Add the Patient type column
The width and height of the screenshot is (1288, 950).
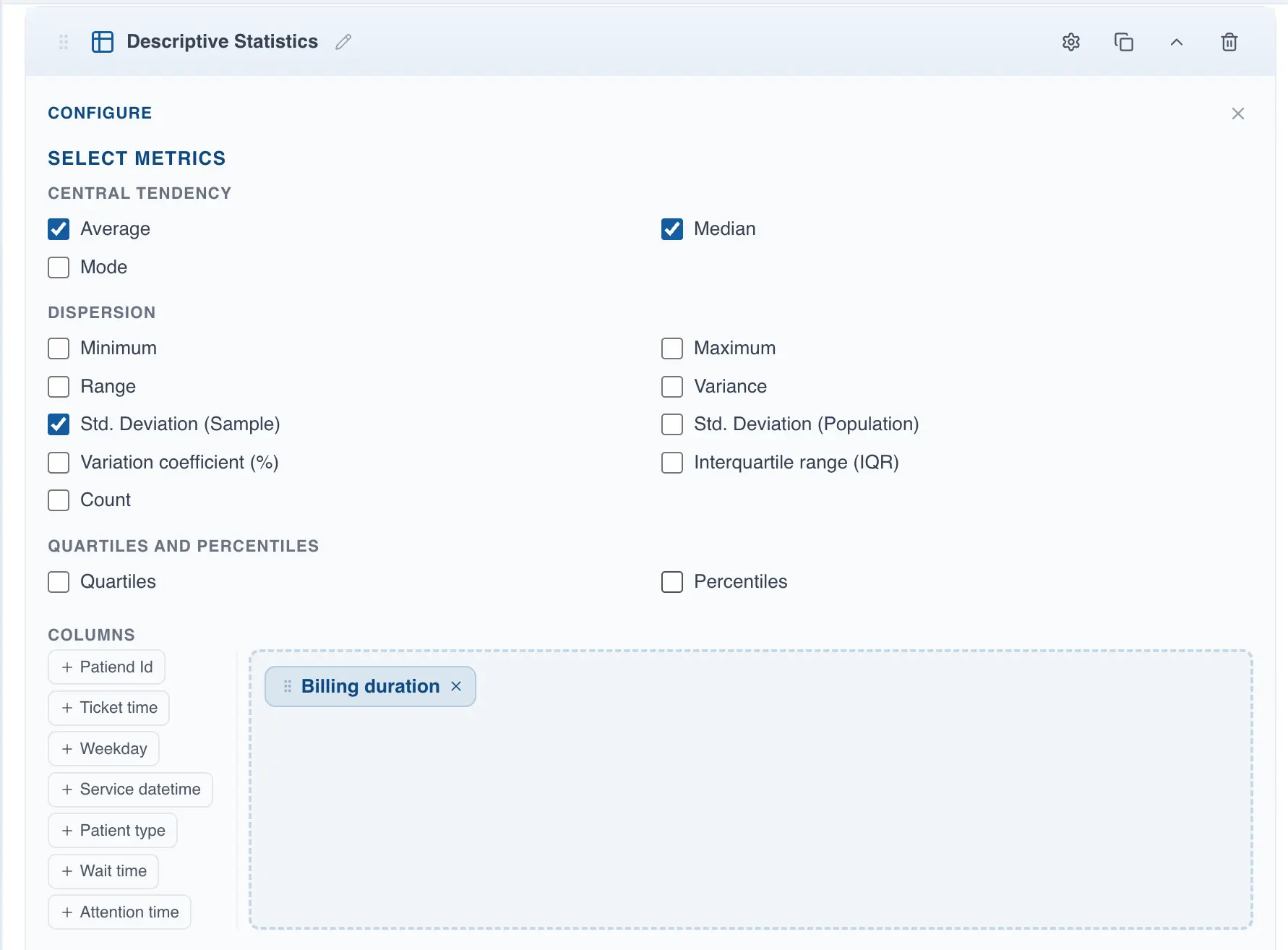[112, 830]
